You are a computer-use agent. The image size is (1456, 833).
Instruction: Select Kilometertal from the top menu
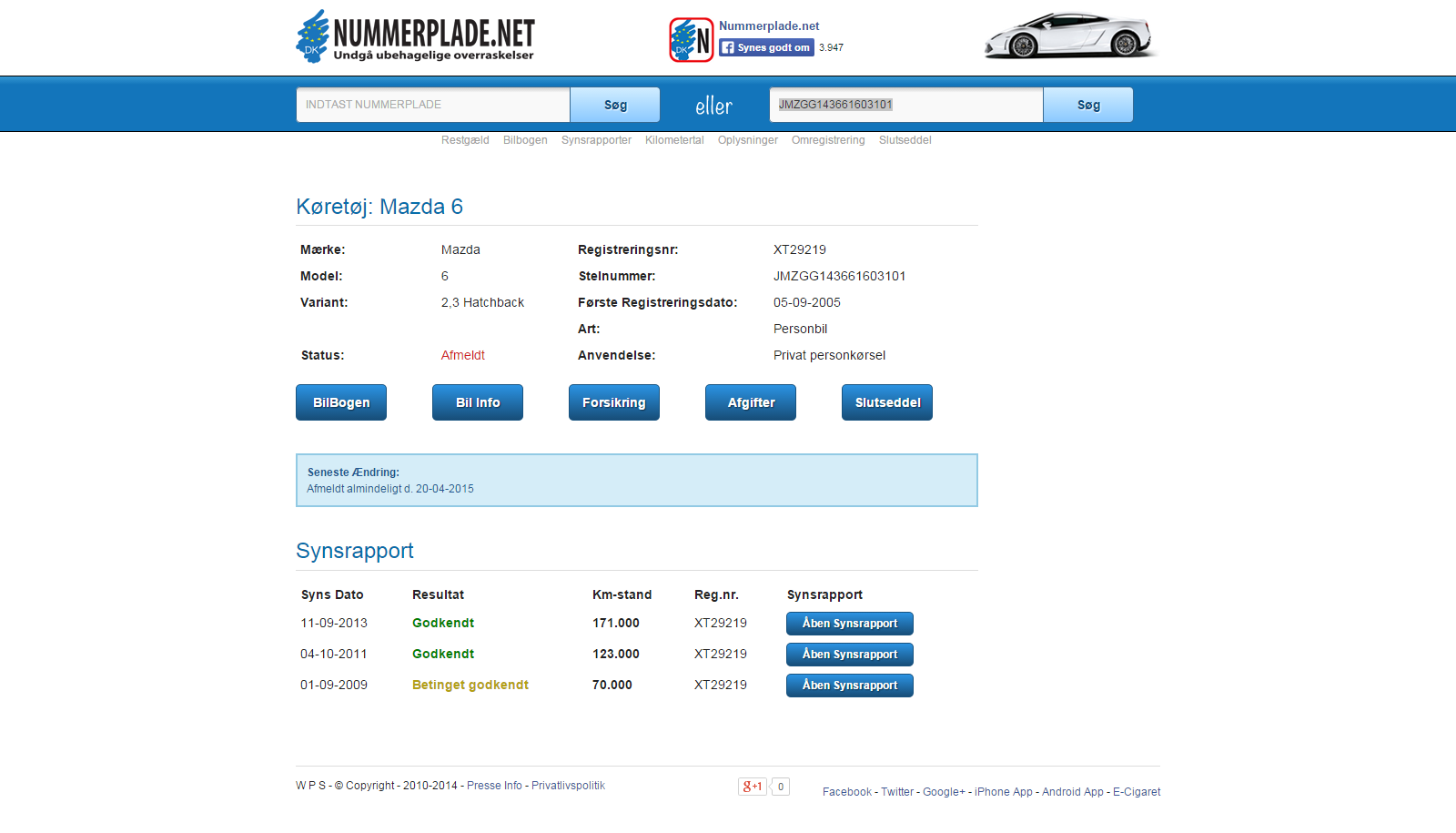click(x=674, y=140)
